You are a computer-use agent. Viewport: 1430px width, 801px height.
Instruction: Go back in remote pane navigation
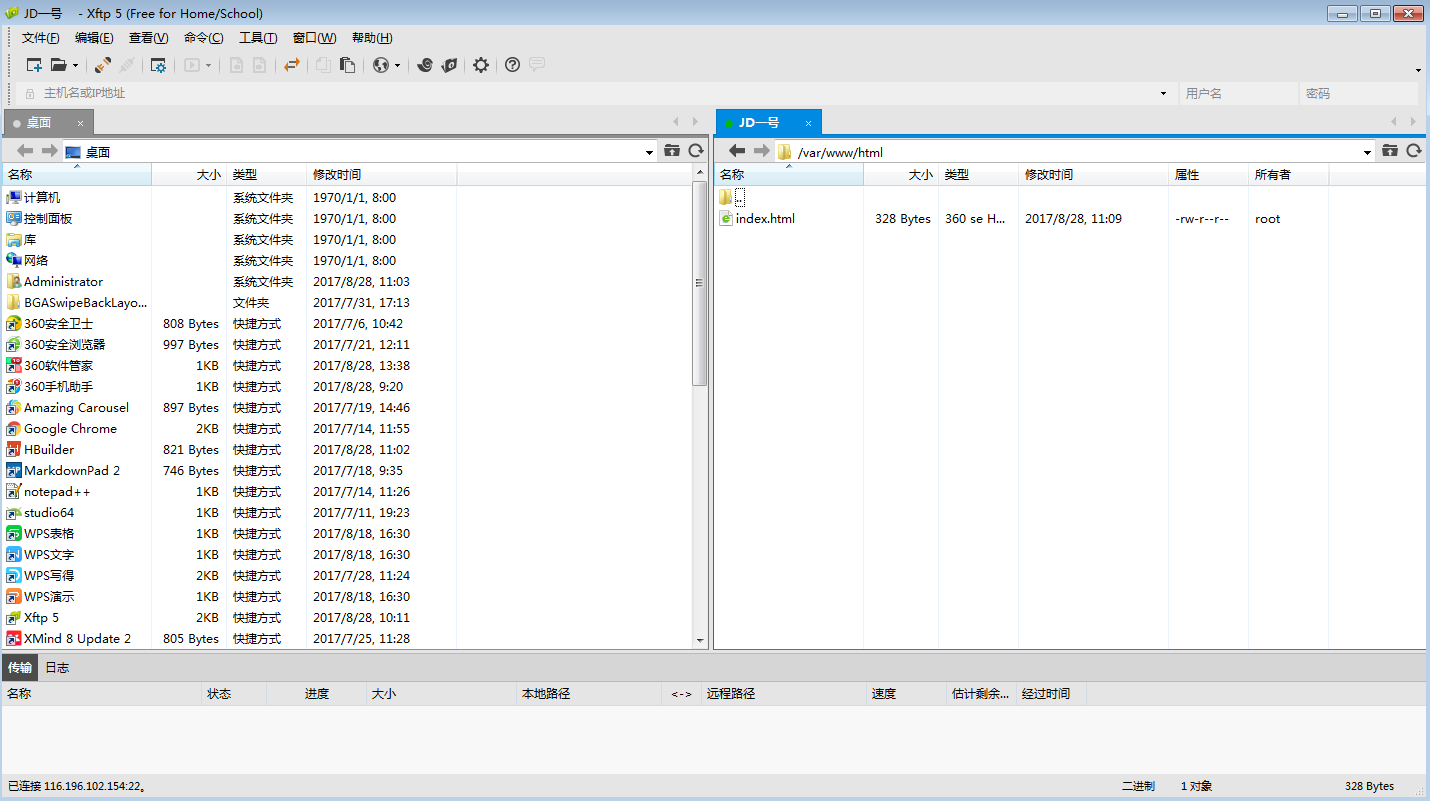737,151
